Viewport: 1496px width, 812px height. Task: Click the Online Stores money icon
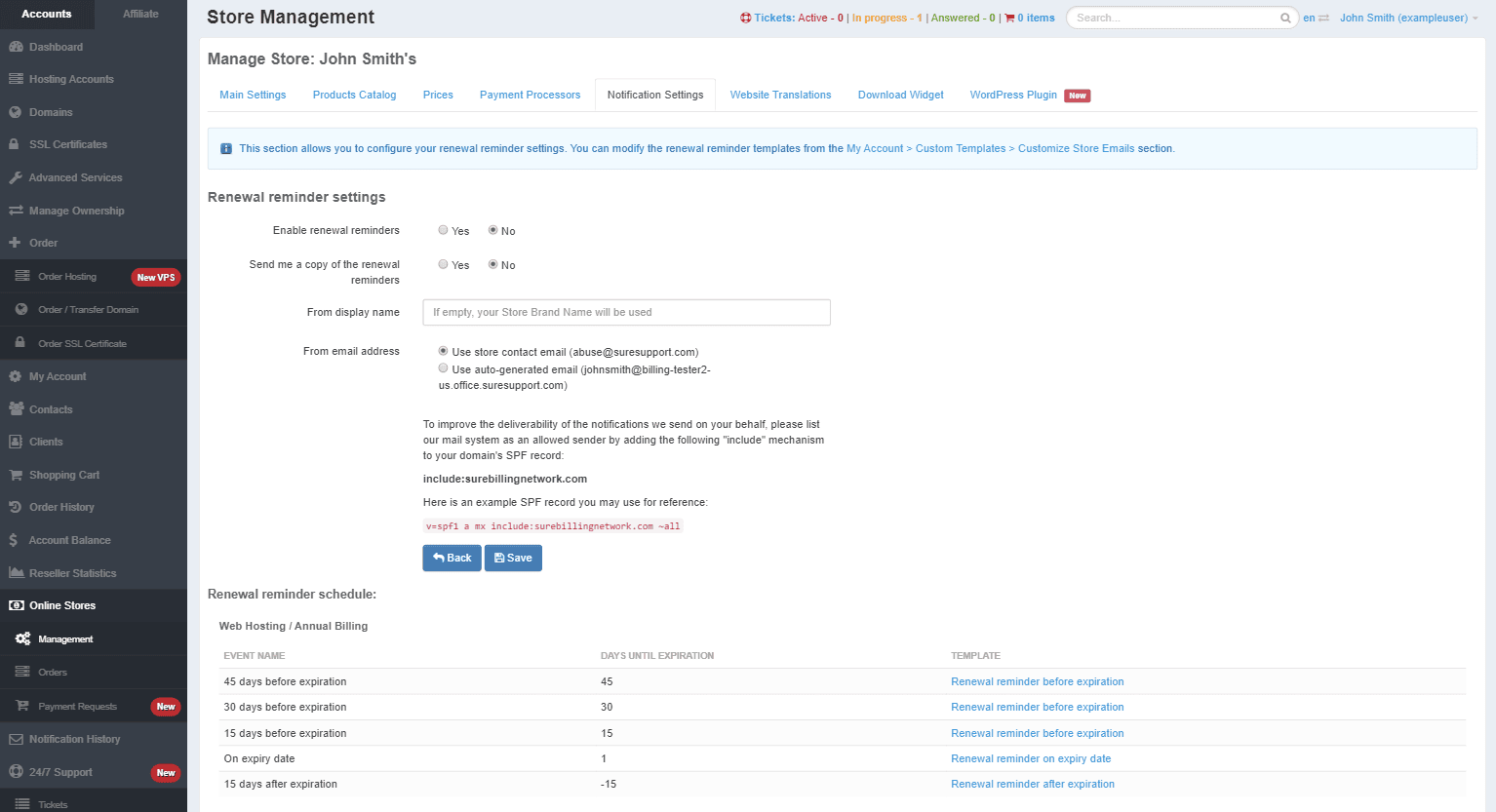point(16,605)
